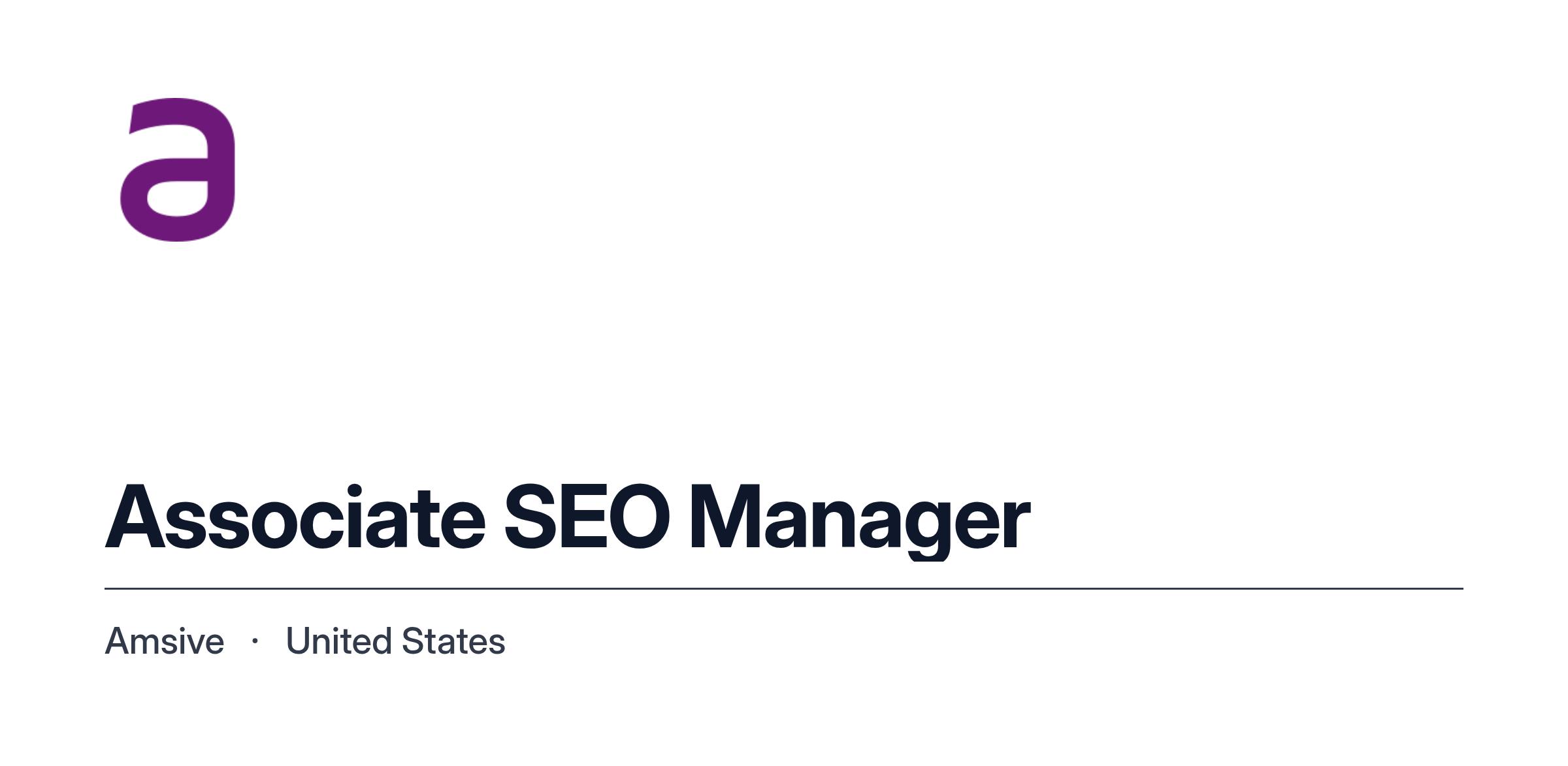Image resolution: width=1568 pixels, height=766 pixels.
Task: Select the United States location text
Action: (396, 641)
